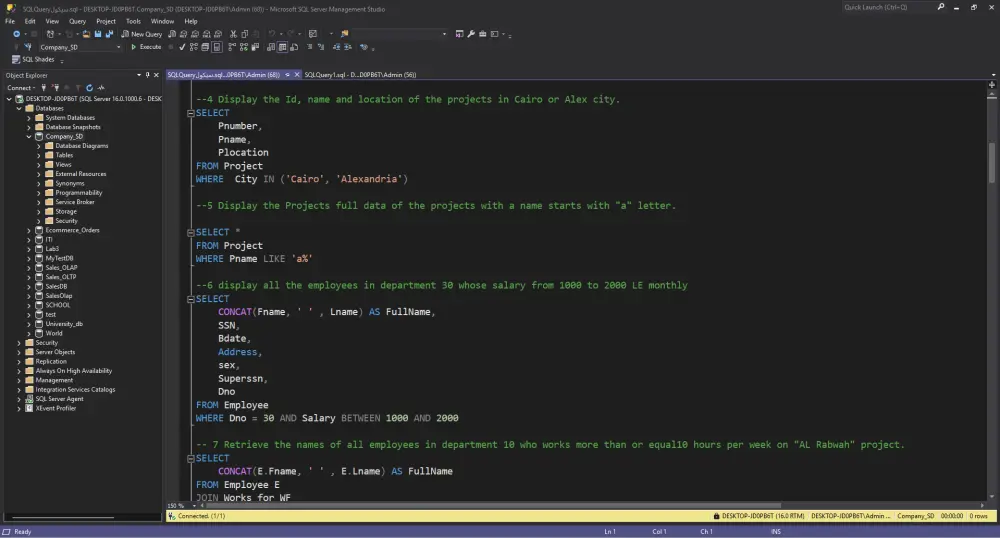The height and width of the screenshot is (538, 1000).
Task: Click the Find in Files icon
Action: pos(344,34)
